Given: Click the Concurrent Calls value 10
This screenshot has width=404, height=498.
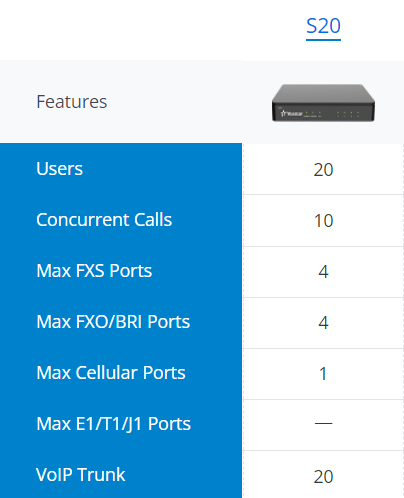Looking at the screenshot, I should (x=323, y=221).
